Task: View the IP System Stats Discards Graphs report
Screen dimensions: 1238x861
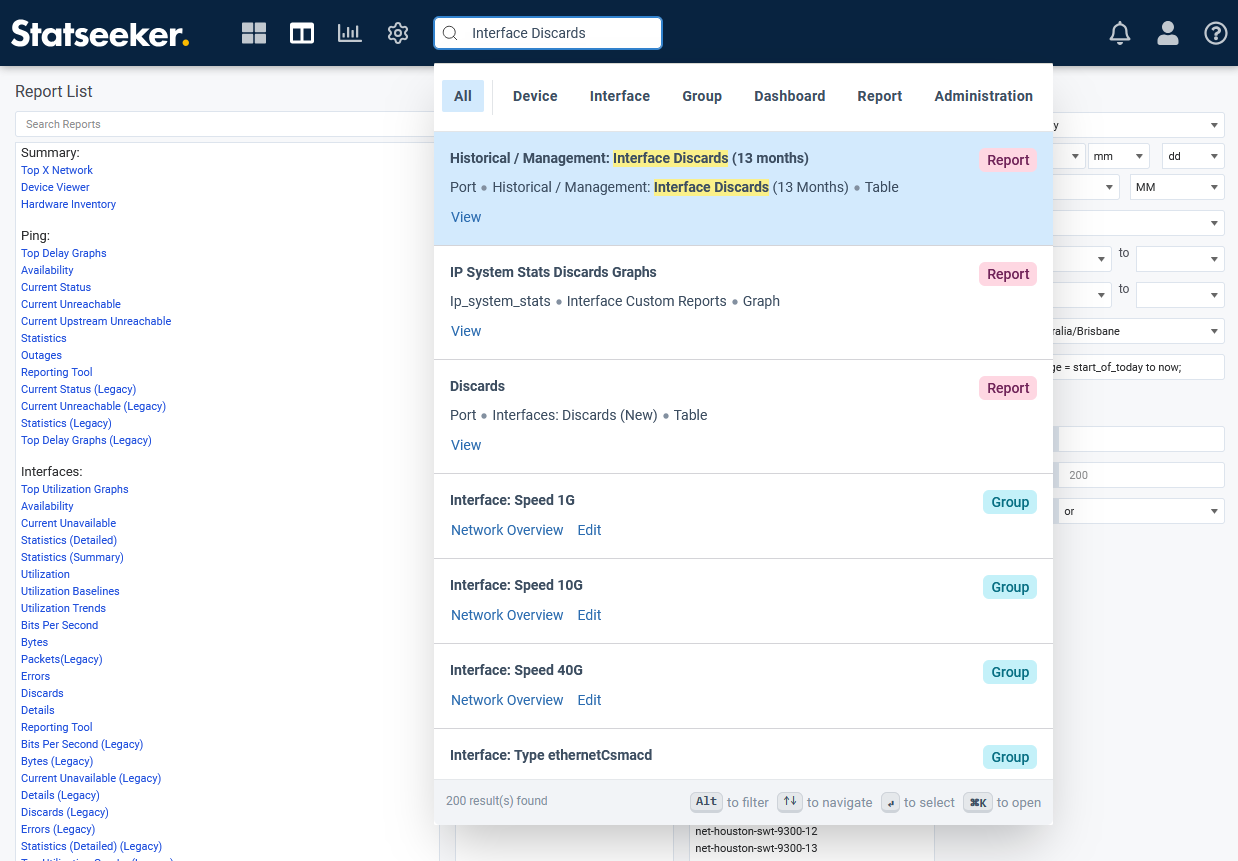Action: [x=466, y=331]
